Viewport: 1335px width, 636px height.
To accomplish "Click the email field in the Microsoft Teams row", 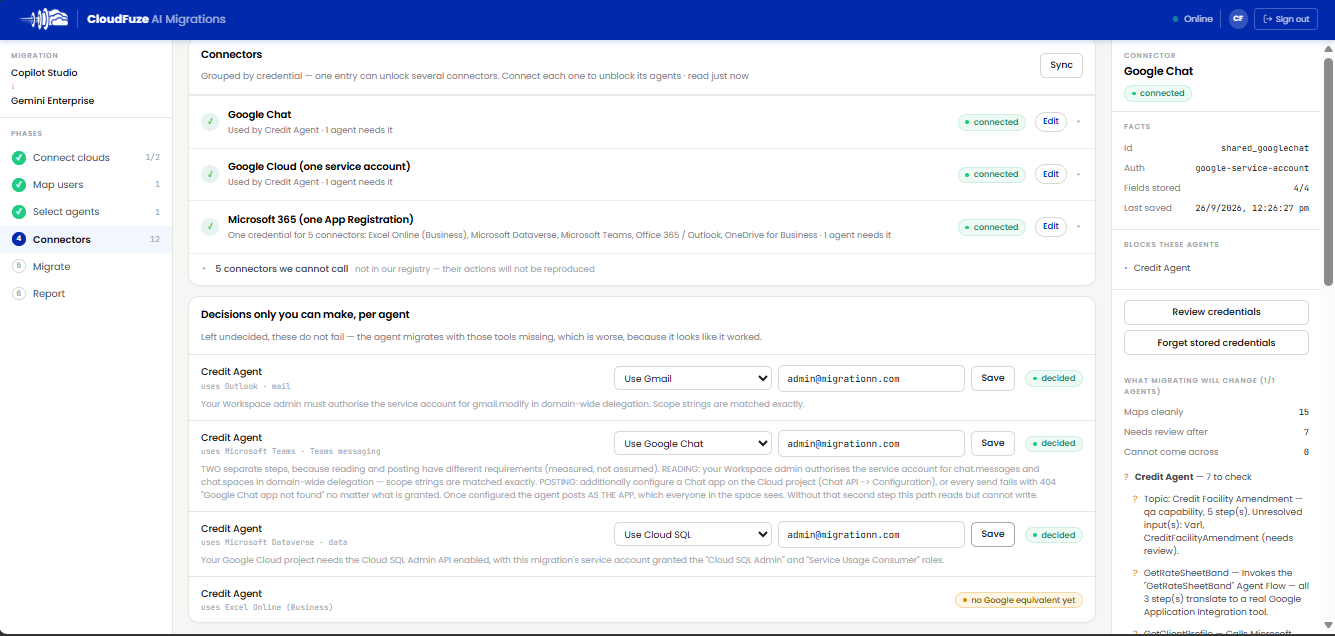I will (x=871, y=443).
